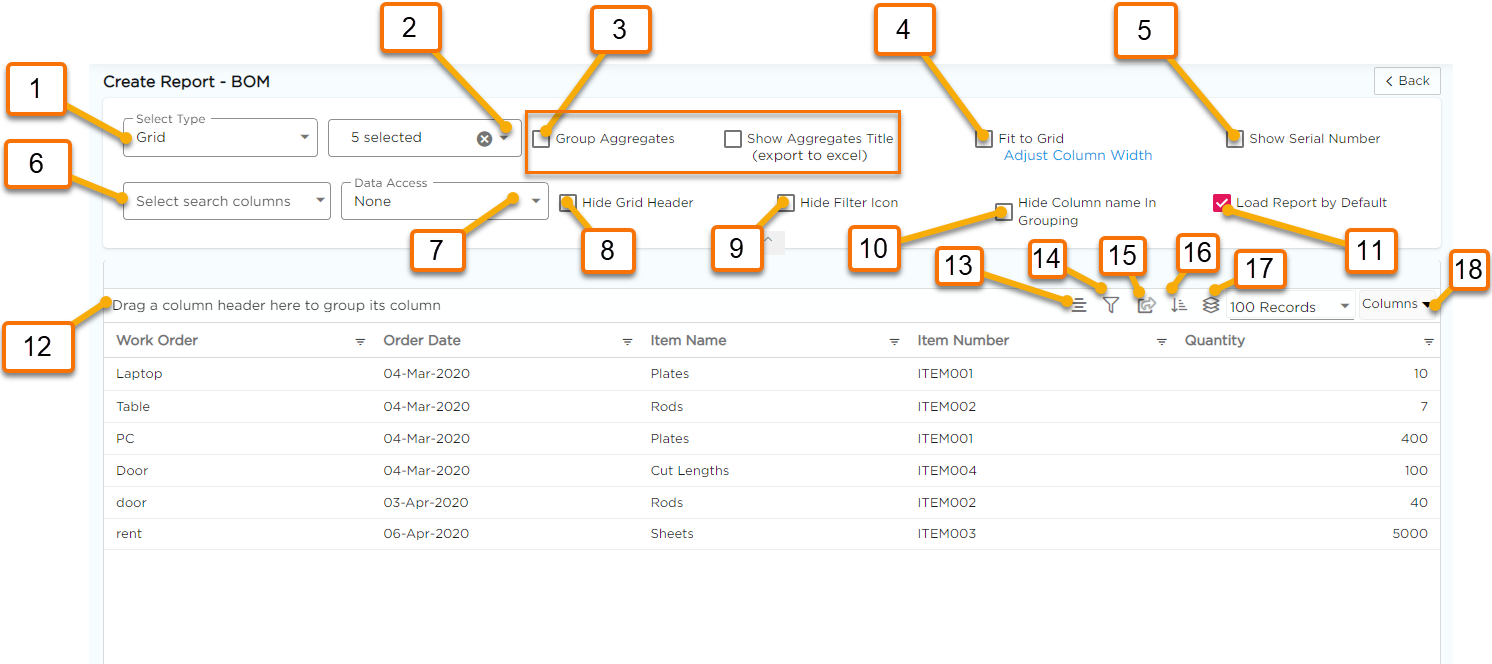This screenshot has height=664, width=1492.
Task: Click the text alignment icon in grid toolbar
Action: coord(1079,306)
